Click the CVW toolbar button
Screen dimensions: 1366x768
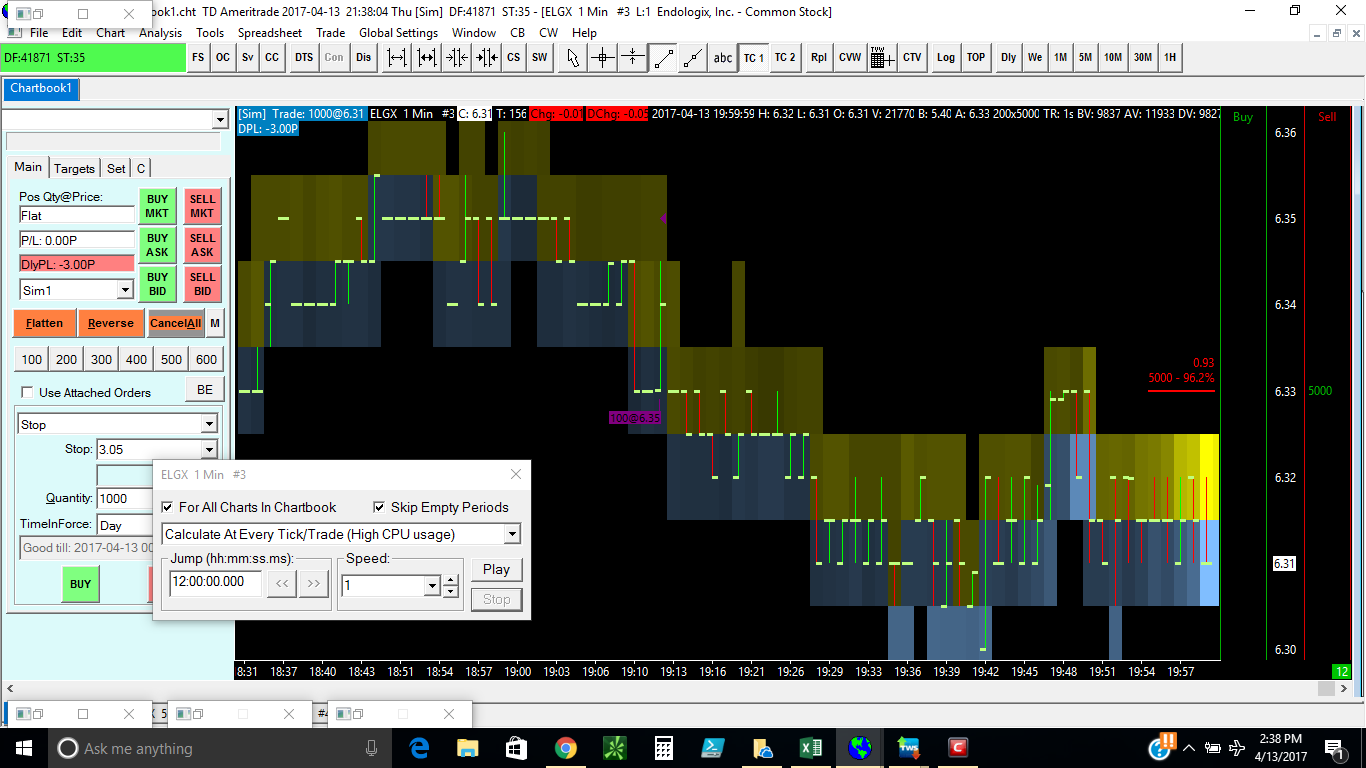click(850, 58)
